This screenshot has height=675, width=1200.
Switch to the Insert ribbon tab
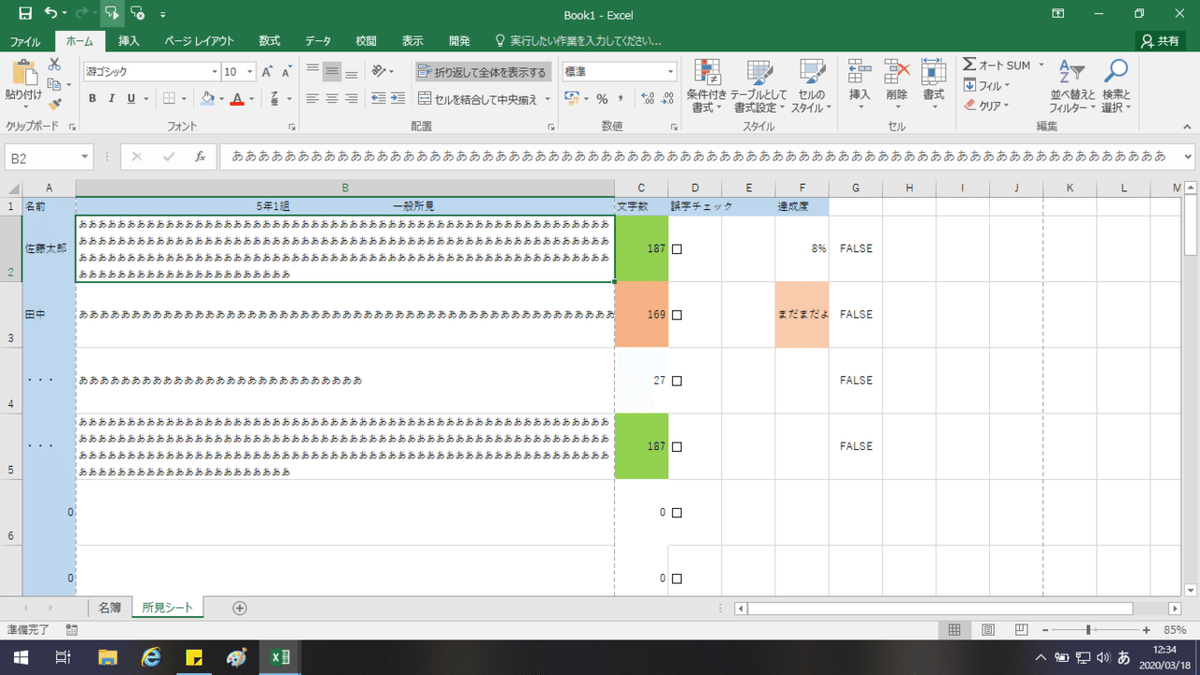[x=129, y=41]
